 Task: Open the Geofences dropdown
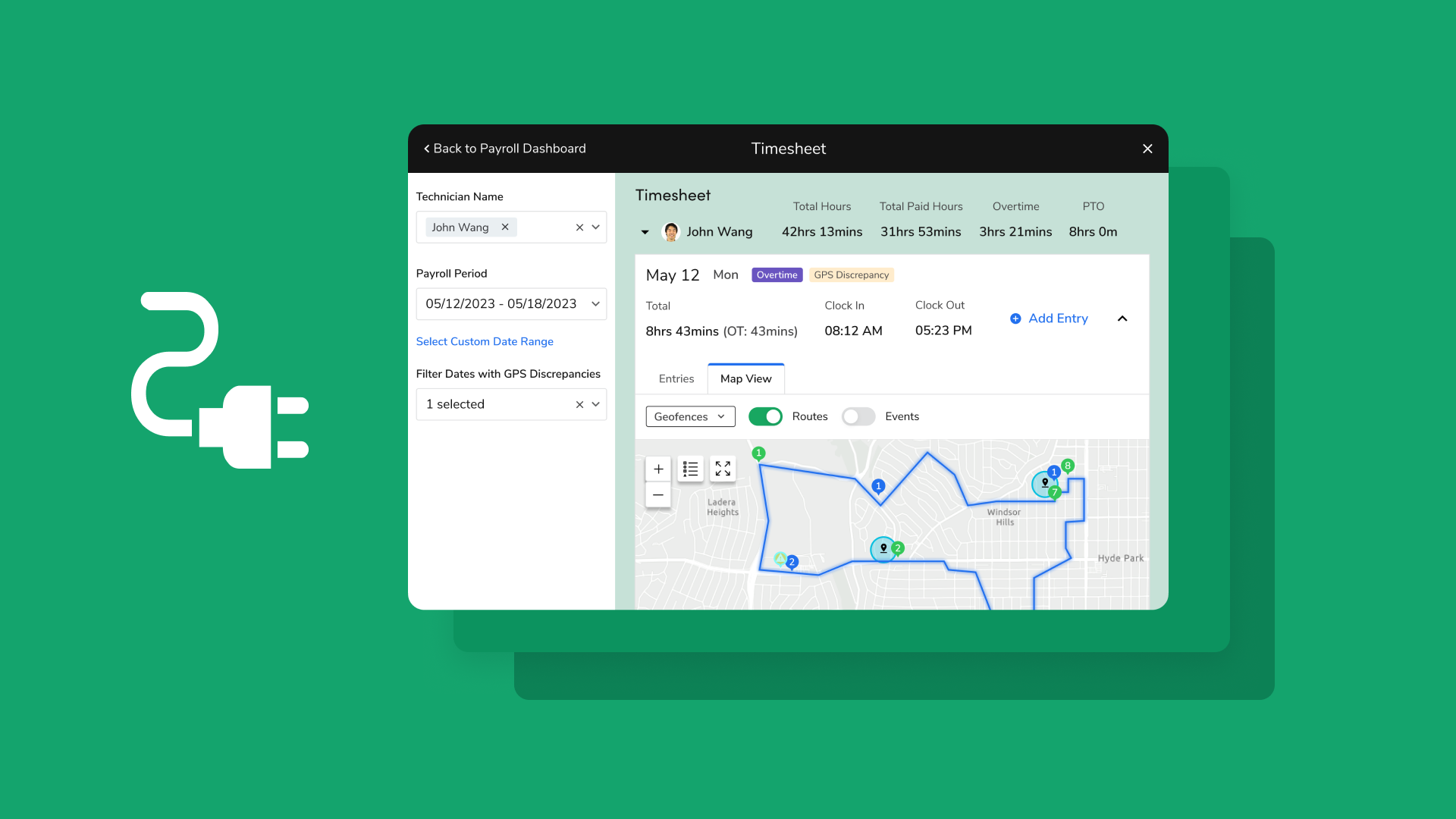[x=689, y=416]
